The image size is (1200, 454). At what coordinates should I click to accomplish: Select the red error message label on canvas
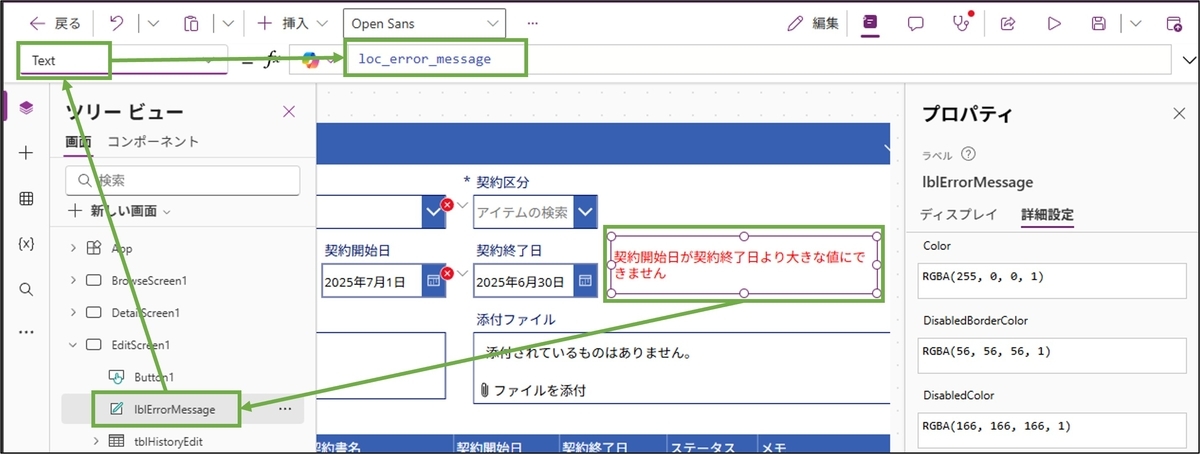(743, 264)
